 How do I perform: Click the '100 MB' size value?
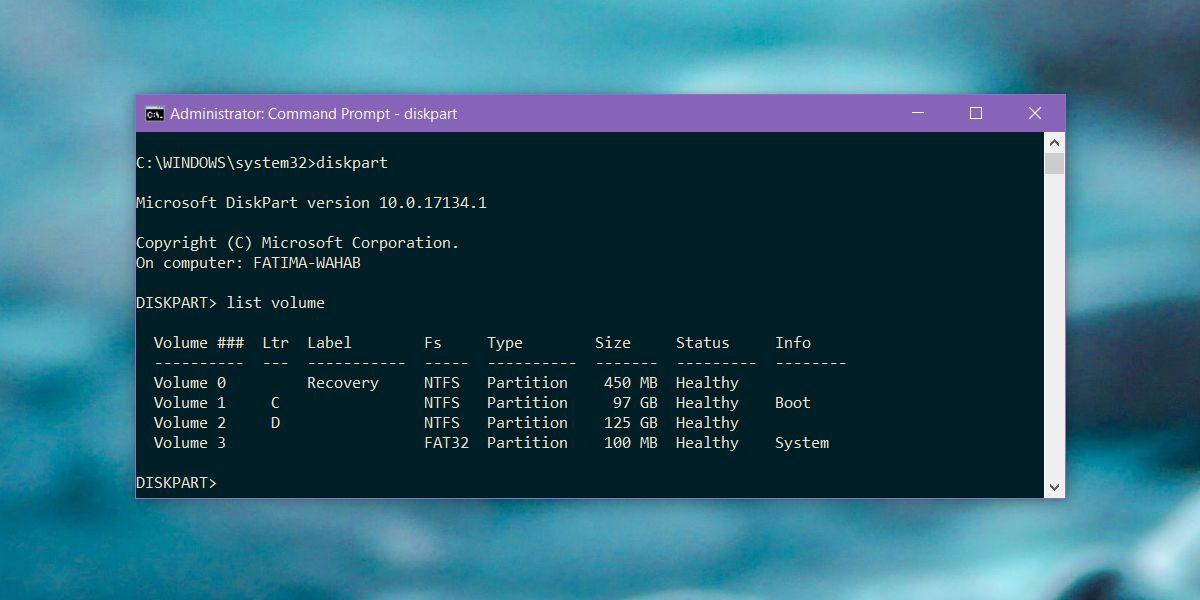tap(631, 443)
